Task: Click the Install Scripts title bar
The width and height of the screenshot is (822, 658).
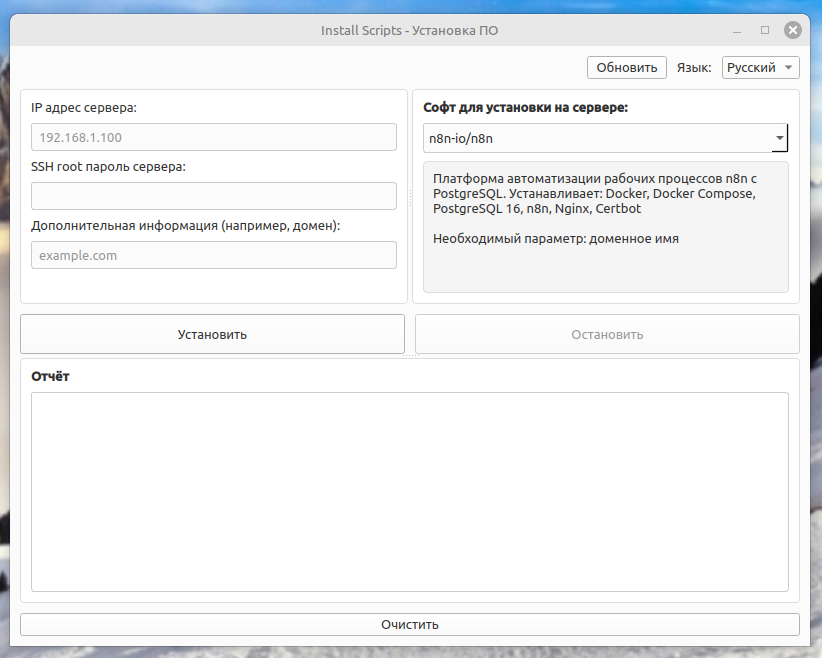Action: coord(410,30)
